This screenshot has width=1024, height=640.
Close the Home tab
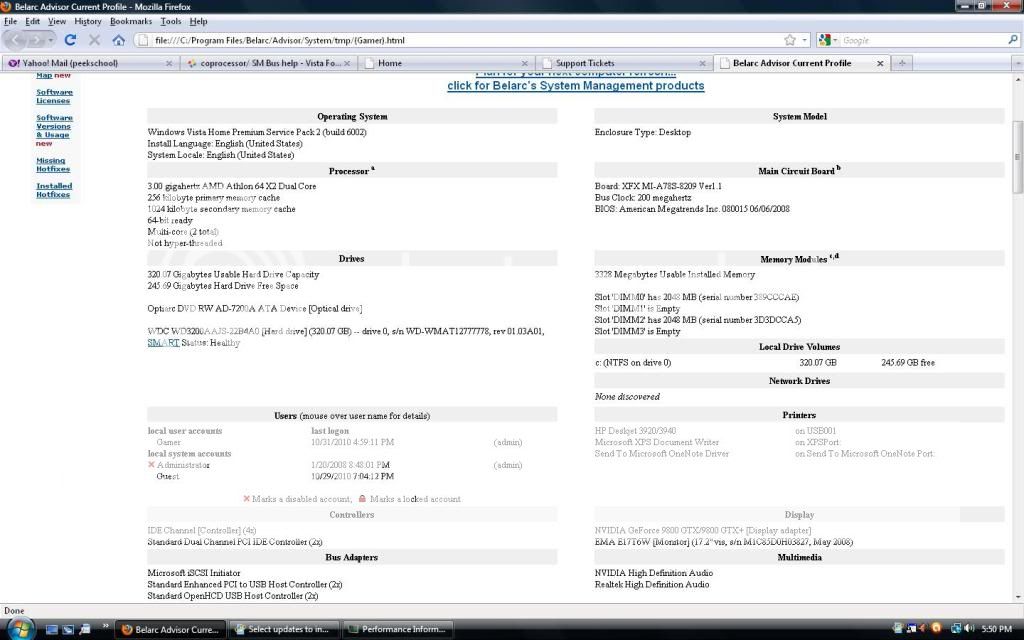click(524, 63)
